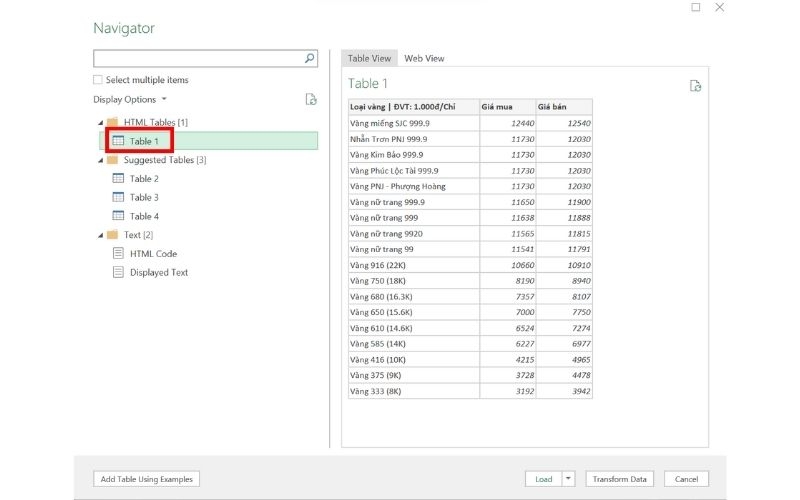This screenshot has width=800, height=500.
Task: Maximize the Navigator dialog window
Action: (x=695, y=7)
